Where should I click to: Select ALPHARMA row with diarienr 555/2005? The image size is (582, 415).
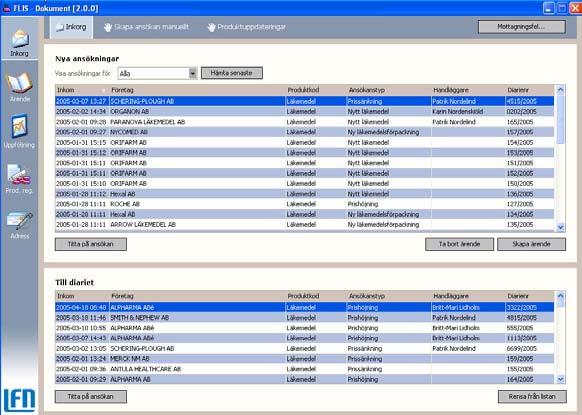point(304,328)
